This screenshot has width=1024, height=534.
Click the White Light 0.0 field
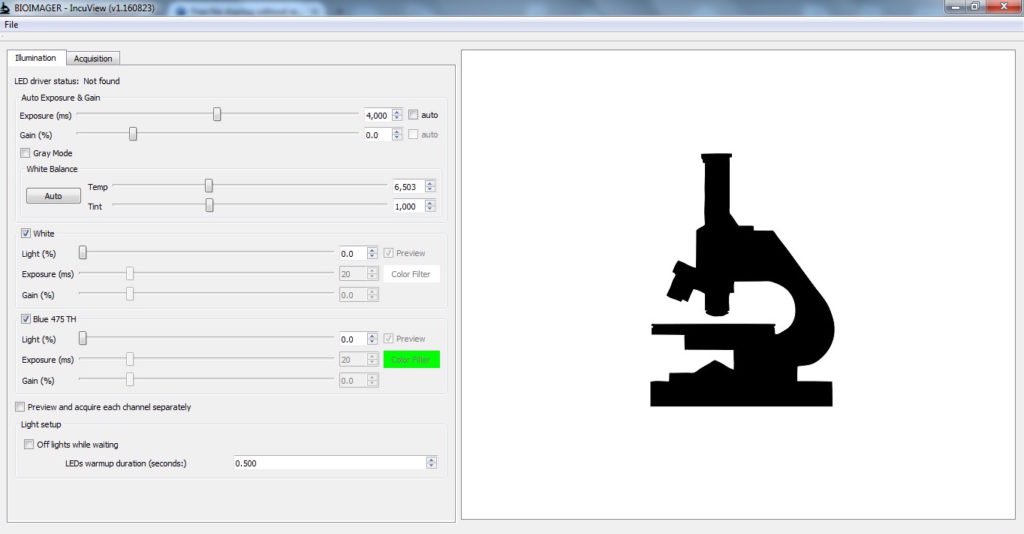[353, 253]
